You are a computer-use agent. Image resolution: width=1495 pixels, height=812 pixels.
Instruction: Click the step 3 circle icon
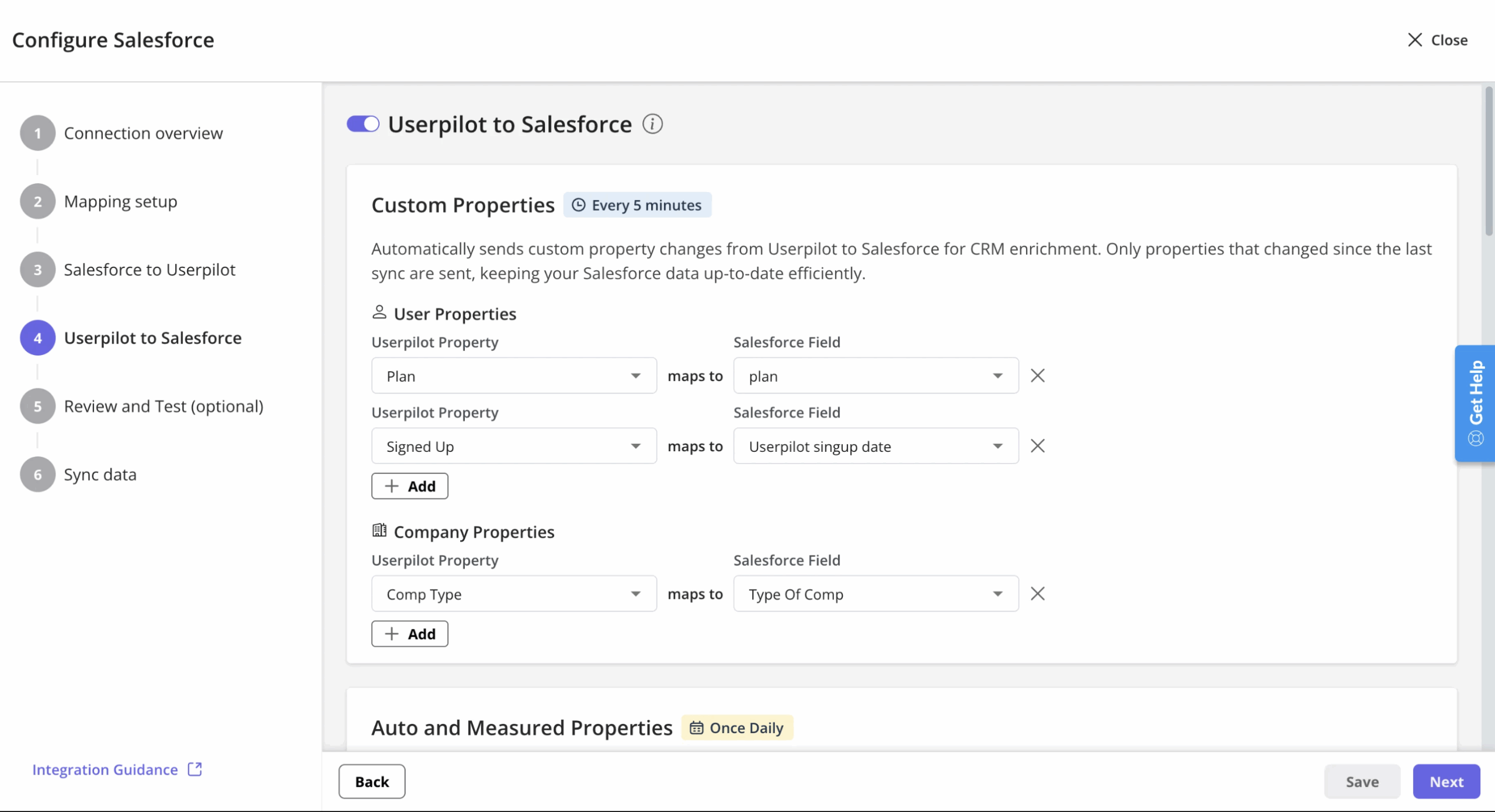point(38,270)
